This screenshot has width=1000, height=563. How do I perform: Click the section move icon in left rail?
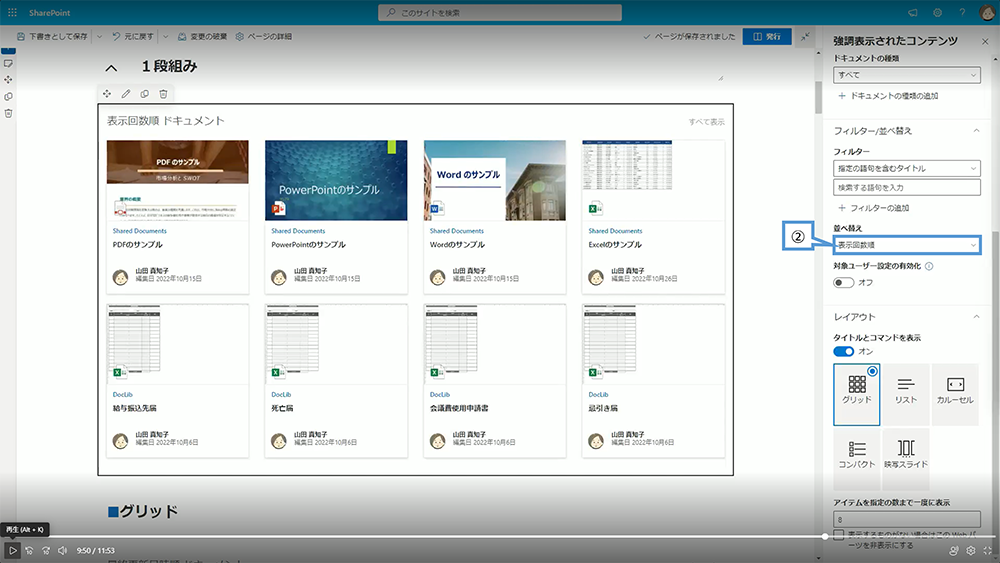point(8,80)
